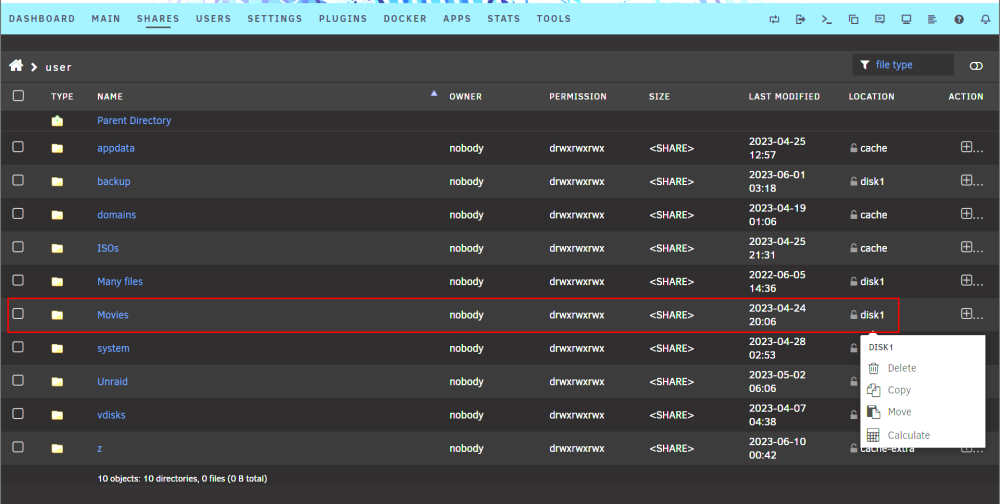Image resolution: width=1000 pixels, height=504 pixels.
Task: Open the system info monitor icon
Action: pos(906,19)
